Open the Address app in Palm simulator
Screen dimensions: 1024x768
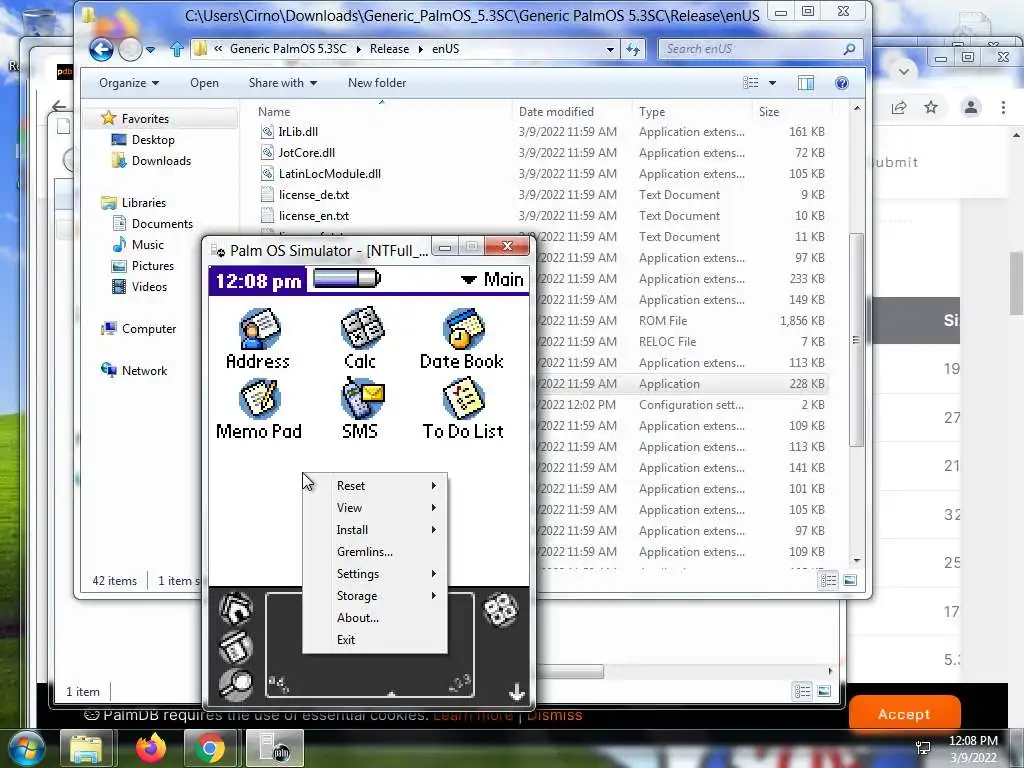point(258,339)
